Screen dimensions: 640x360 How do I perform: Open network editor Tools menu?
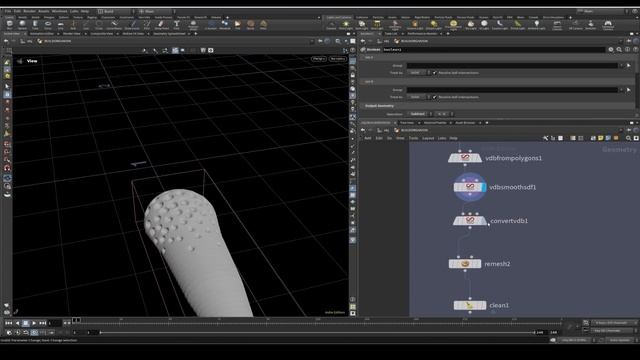[x=413, y=138]
